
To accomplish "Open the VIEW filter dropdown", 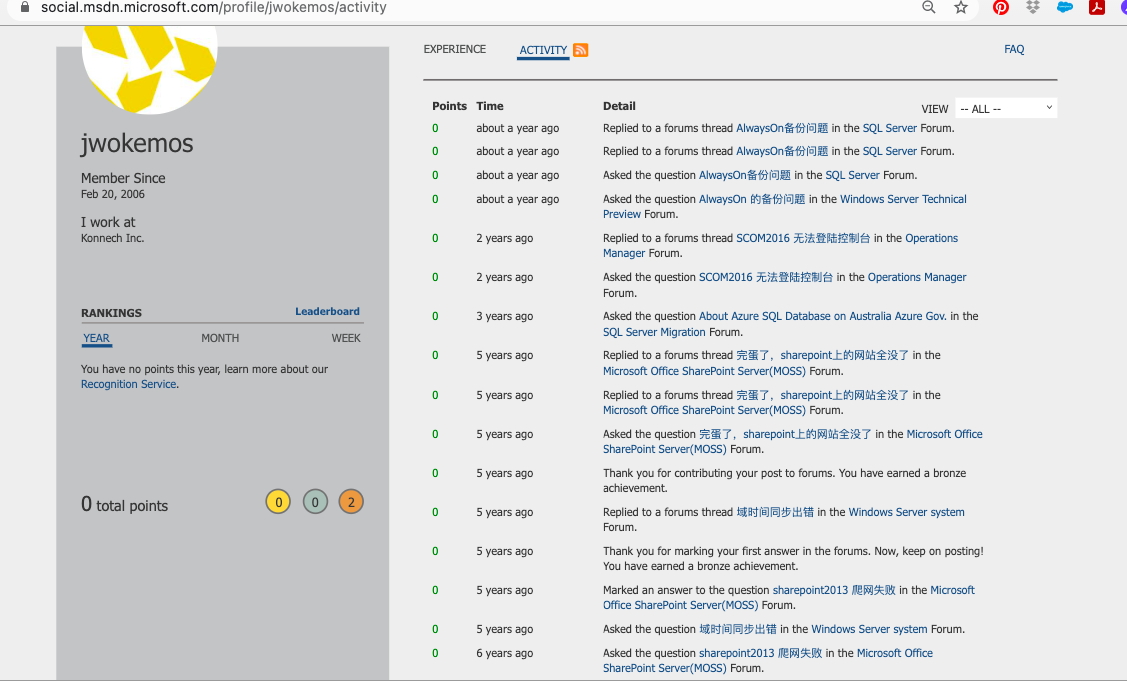I will coord(1006,109).
